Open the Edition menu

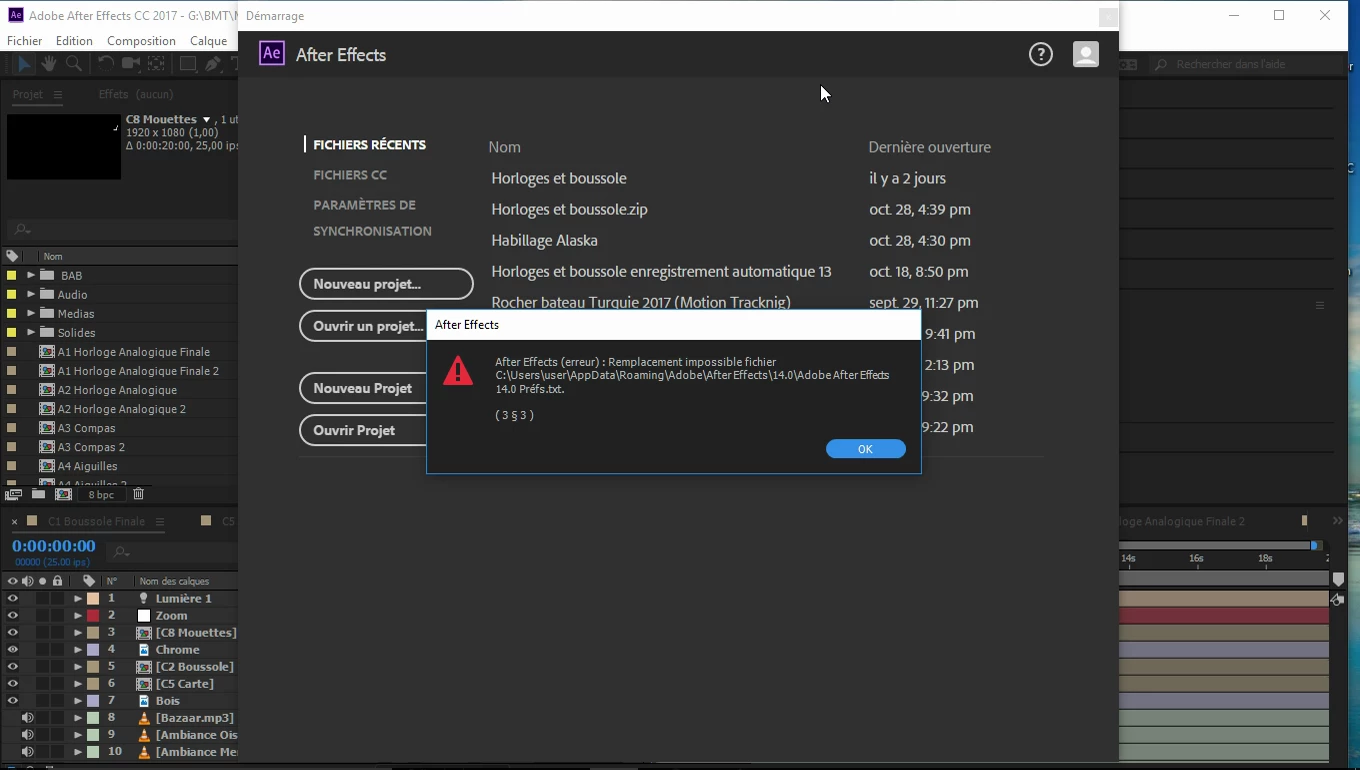point(74,41)
